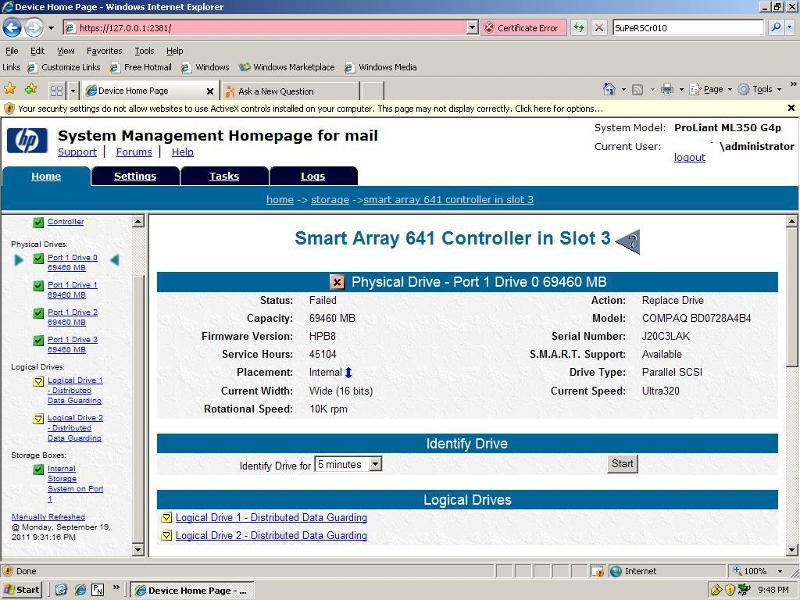Open the Port 1 Drive 0 sidebar link

pos(72,262)
